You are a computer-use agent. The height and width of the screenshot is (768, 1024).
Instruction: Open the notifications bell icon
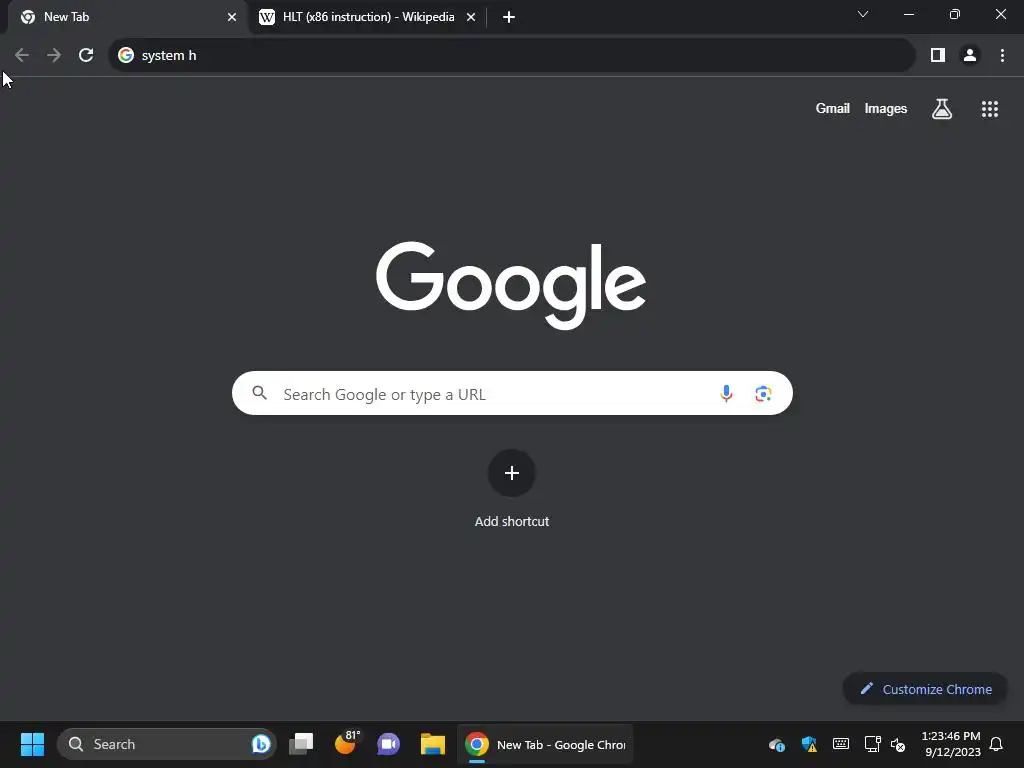coord(997,744)
